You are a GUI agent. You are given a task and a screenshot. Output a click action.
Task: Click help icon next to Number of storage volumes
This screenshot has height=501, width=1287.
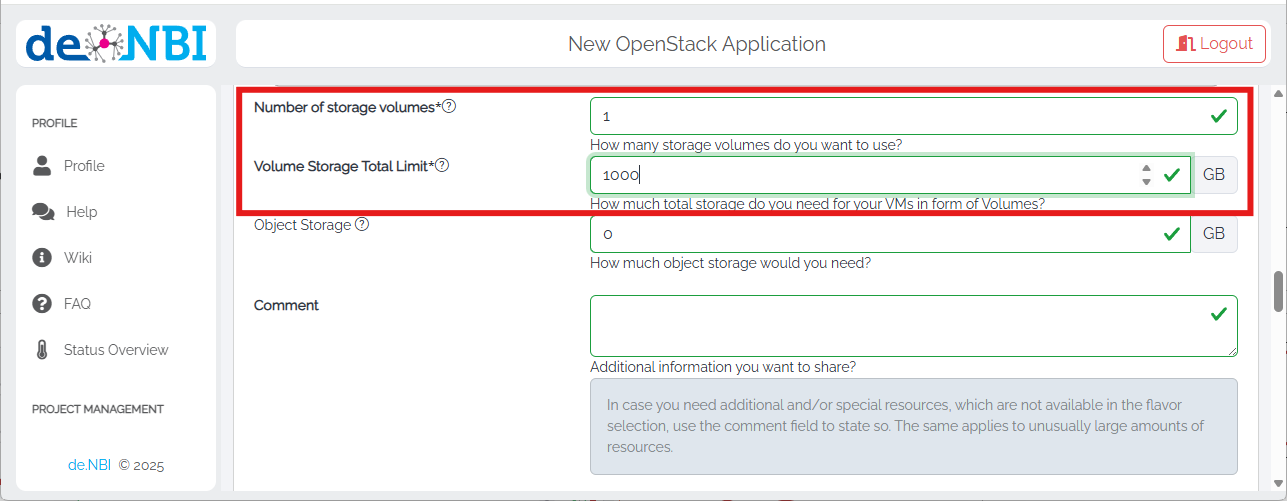point(449,106)
